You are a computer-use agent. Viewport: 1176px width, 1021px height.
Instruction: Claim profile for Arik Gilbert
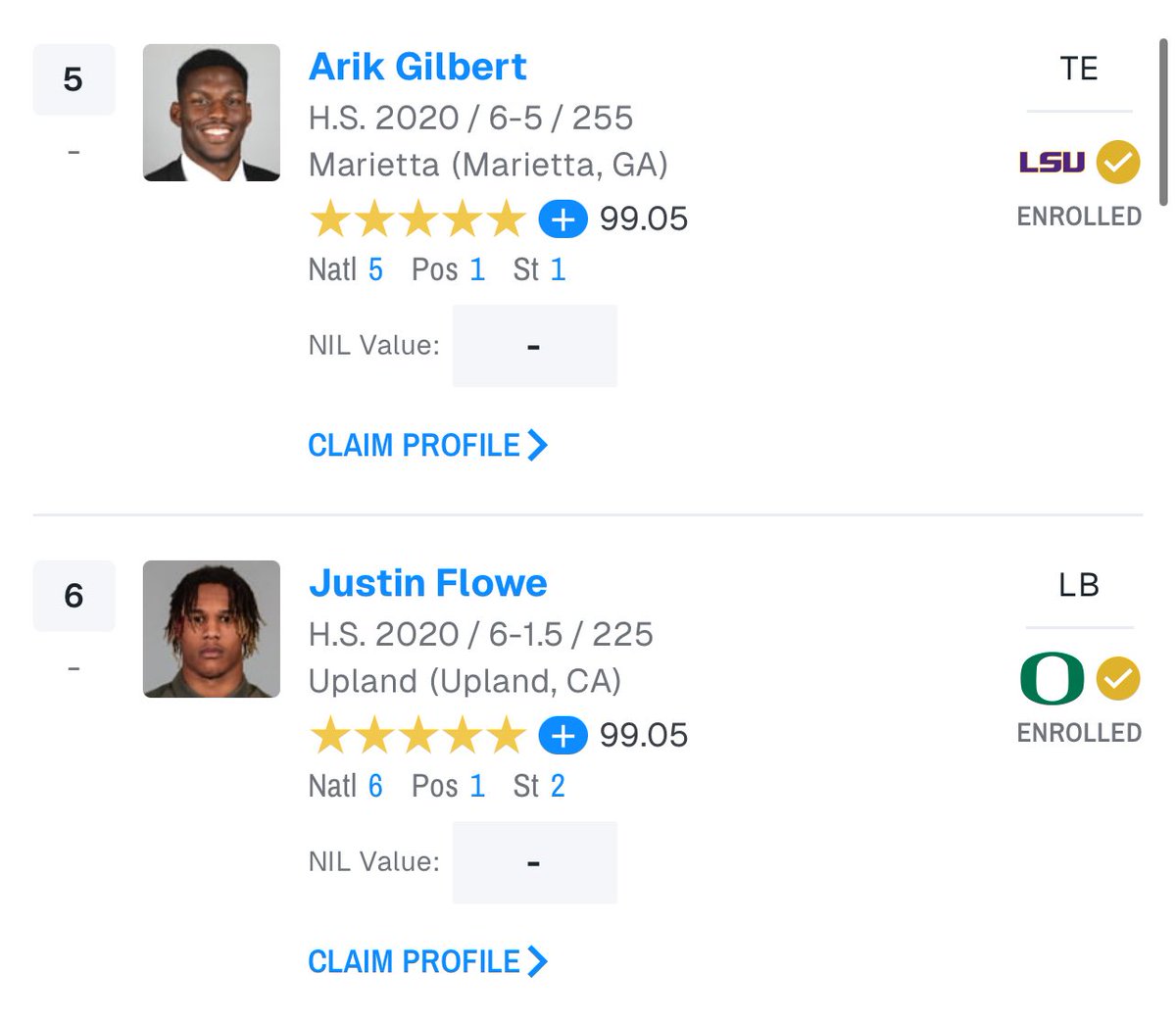427,445
